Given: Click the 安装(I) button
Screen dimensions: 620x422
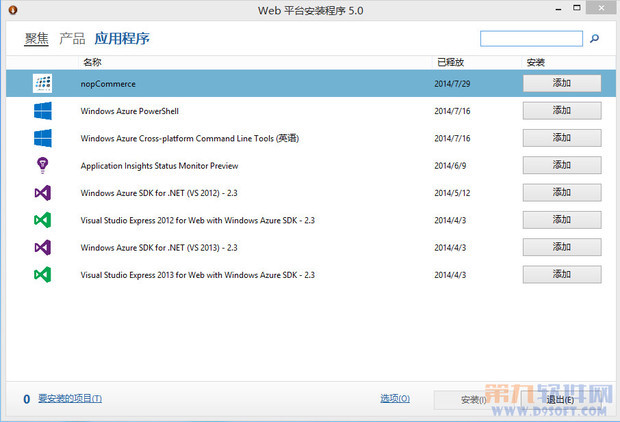Looking at the screenshot, I should (473, 400).
